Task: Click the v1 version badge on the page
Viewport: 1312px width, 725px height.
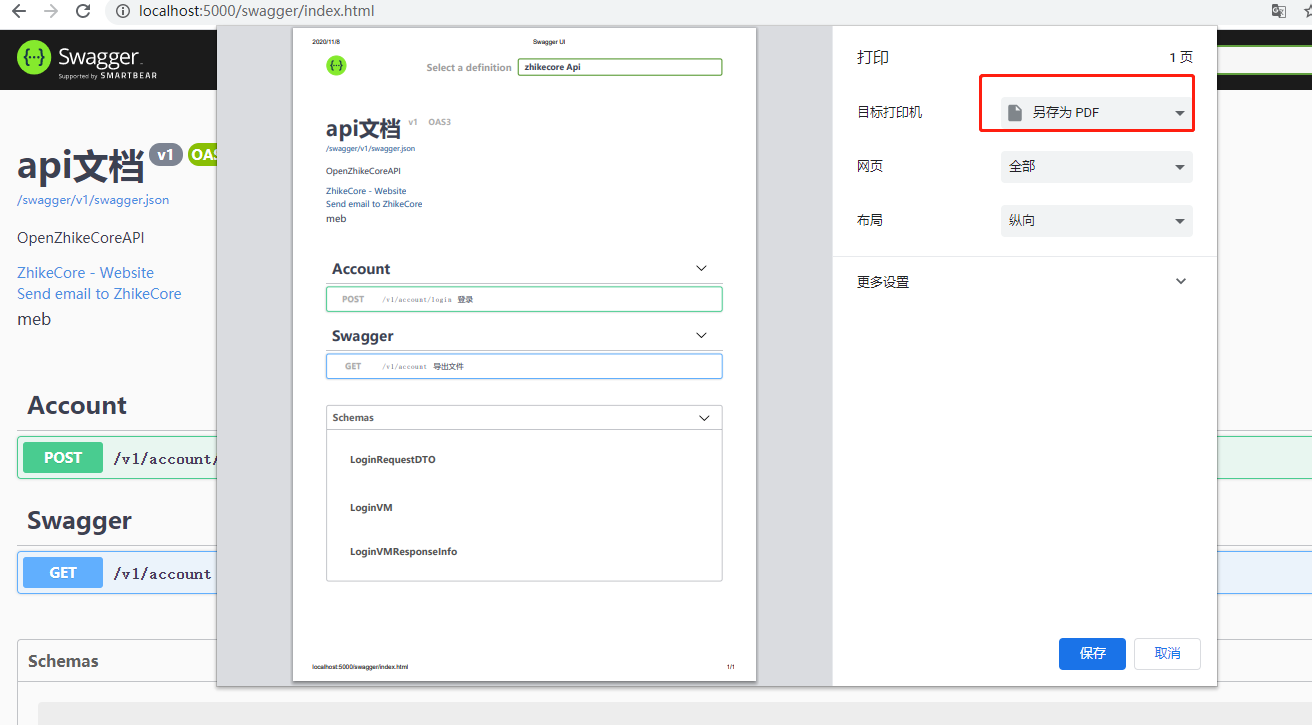Action: pos(166,155)
